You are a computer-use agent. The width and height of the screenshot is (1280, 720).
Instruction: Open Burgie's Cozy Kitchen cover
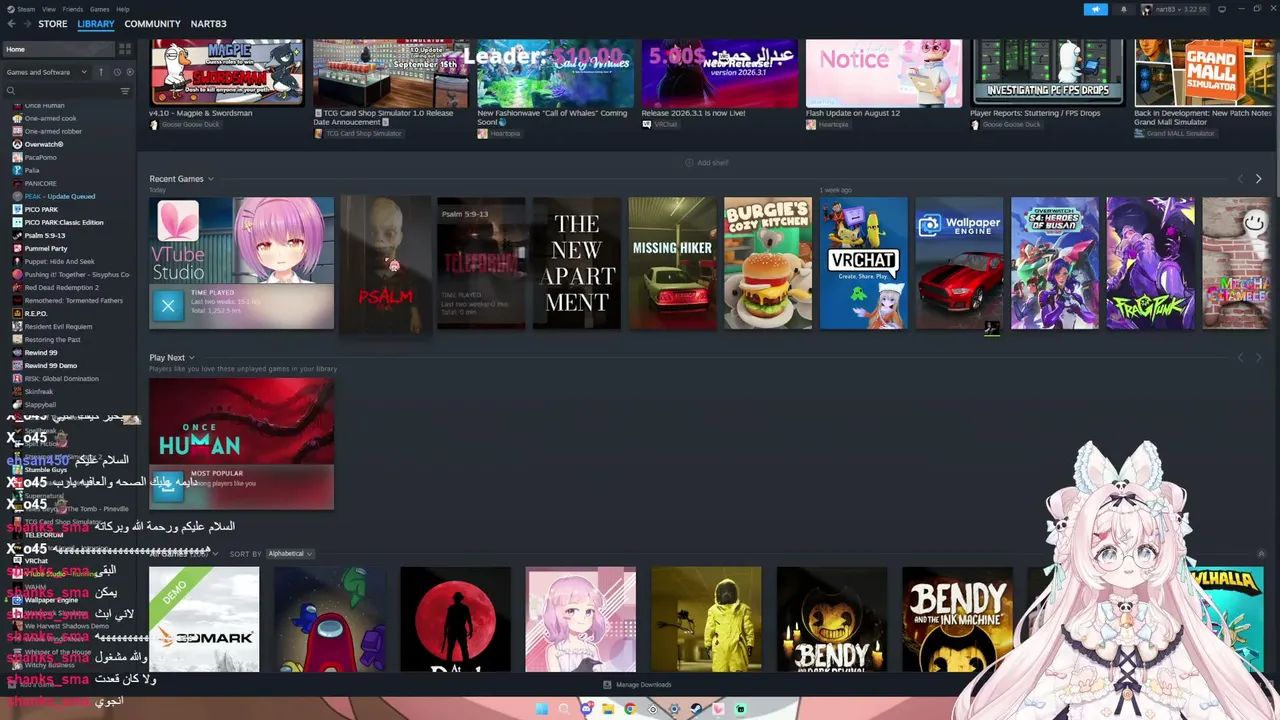tap(768, 263)
